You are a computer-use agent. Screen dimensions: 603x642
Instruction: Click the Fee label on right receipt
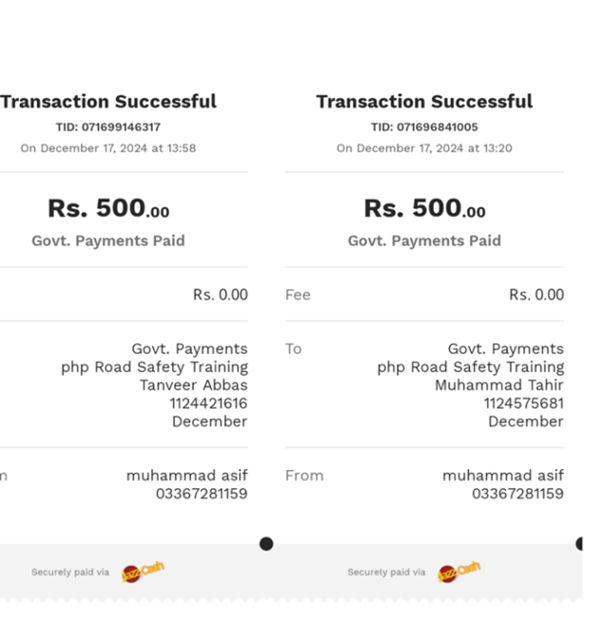coord(298,295)
